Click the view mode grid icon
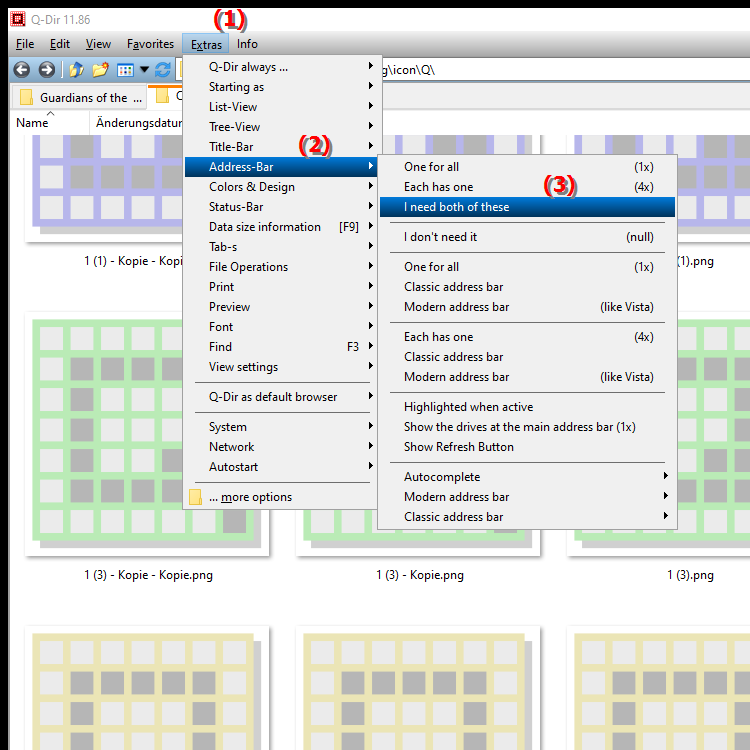 (x=125, y=70)
